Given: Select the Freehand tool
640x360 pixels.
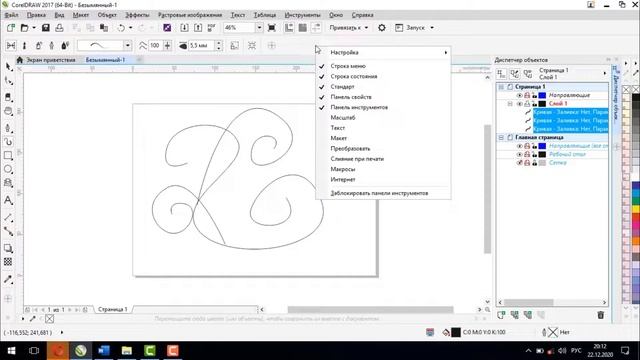Looking at the screenshot, I should [x=8, y=128].
